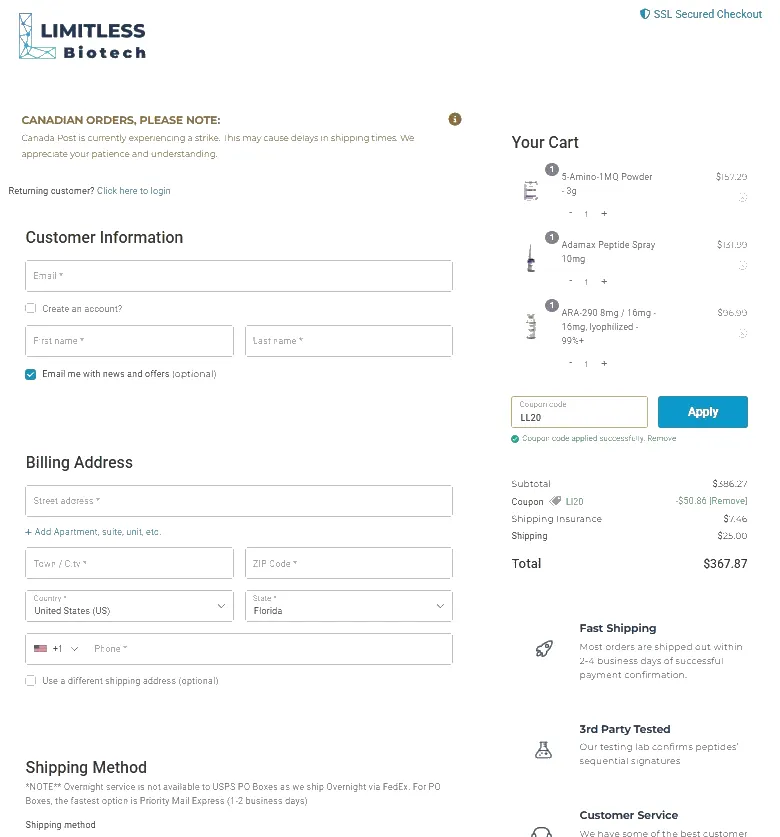This screenshot has height=837, width=780.
Task: Click the Limitless Biotech logo
Action: (82, 36)
